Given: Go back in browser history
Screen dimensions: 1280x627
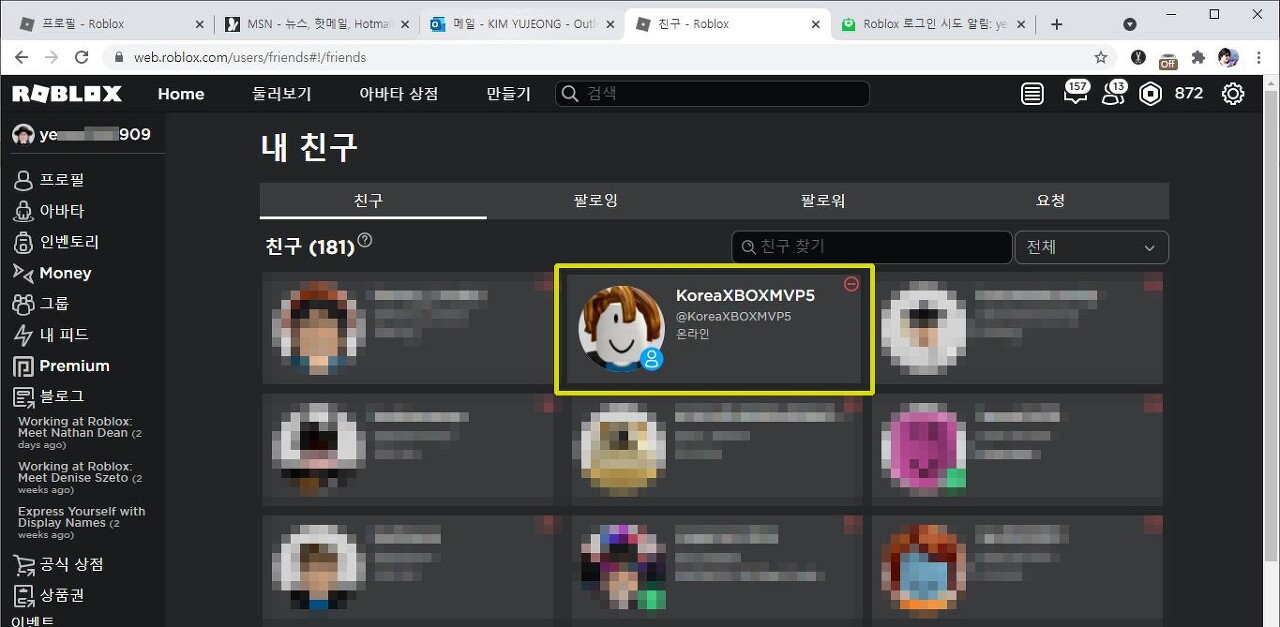Looking at the screenshot, I should (22, 58).
